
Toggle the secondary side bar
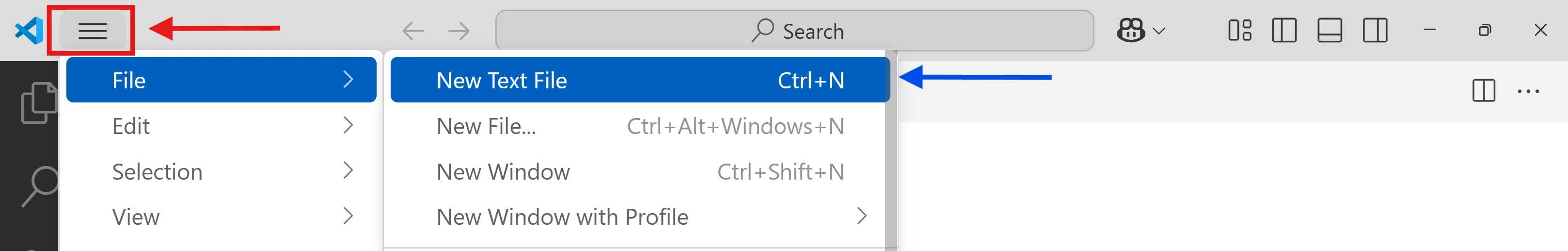1375,31
